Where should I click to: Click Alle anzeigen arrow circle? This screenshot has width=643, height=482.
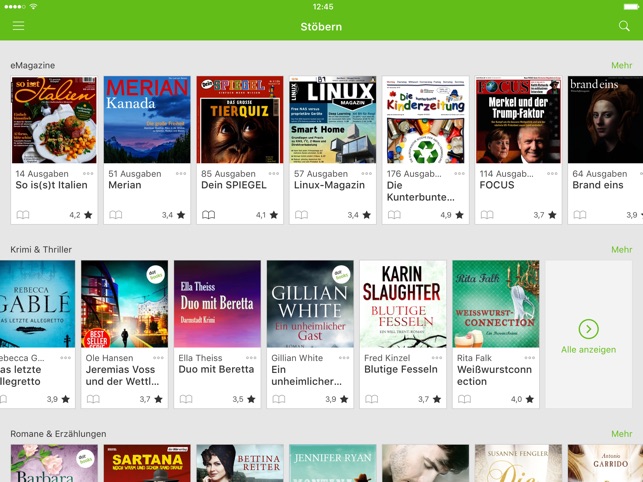(x=588, y=329)
